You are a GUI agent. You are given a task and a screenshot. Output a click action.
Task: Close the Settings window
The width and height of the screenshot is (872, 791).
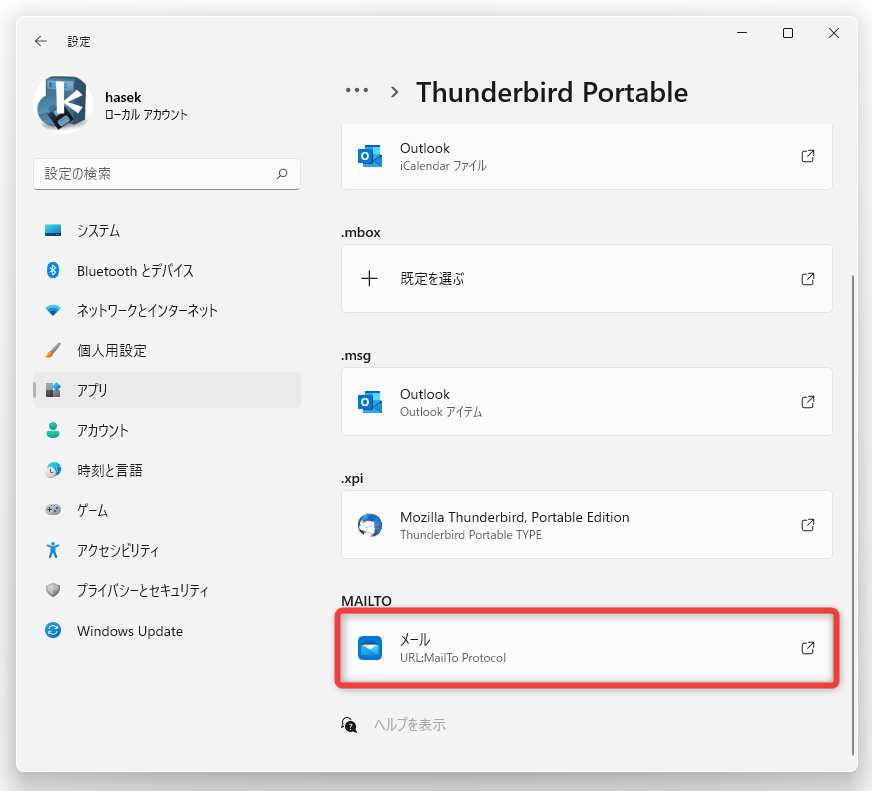(x=834, y=33)
